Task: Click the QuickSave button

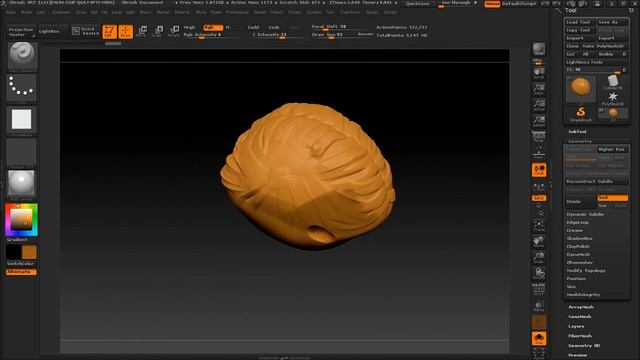Action: click(417, 4)
